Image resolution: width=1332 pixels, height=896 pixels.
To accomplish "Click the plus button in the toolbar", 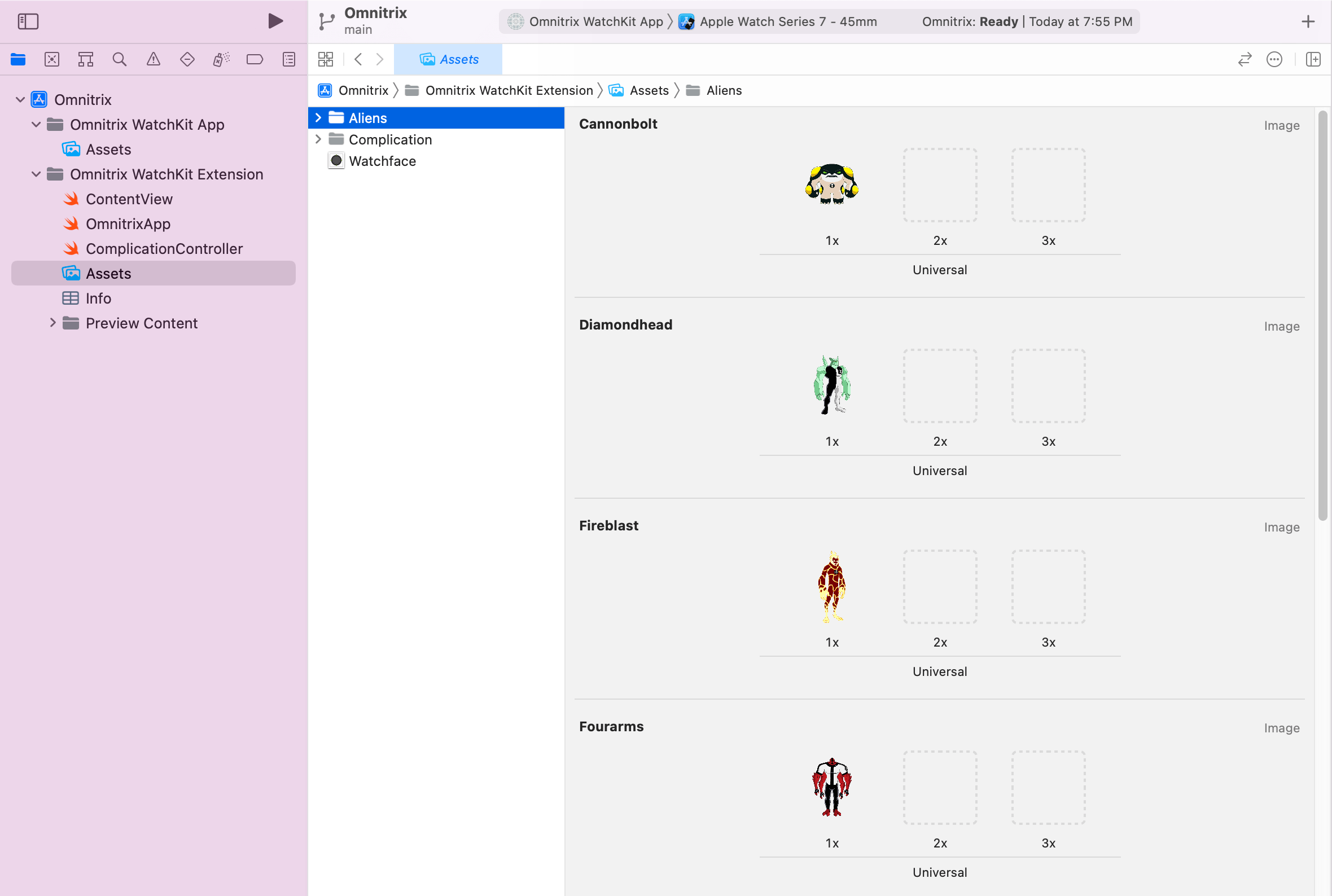I will point(1308,21).
